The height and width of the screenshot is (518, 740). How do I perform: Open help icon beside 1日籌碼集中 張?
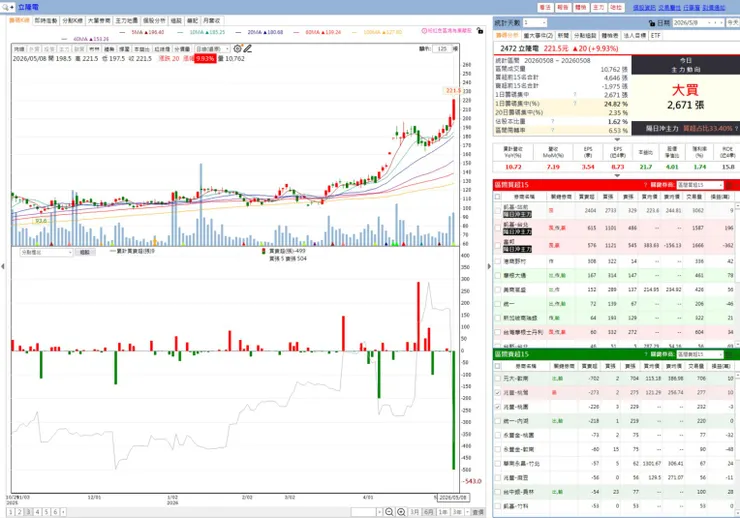575,94
